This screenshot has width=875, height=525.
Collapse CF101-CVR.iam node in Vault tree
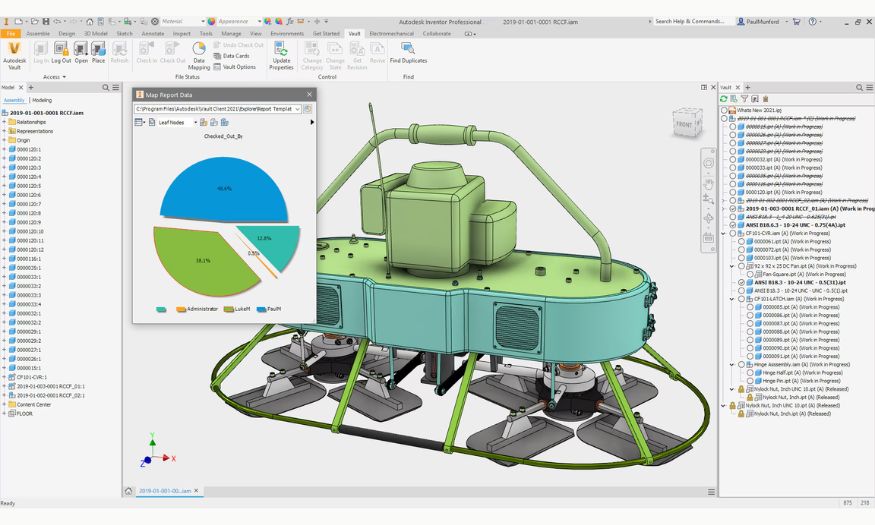724,233
